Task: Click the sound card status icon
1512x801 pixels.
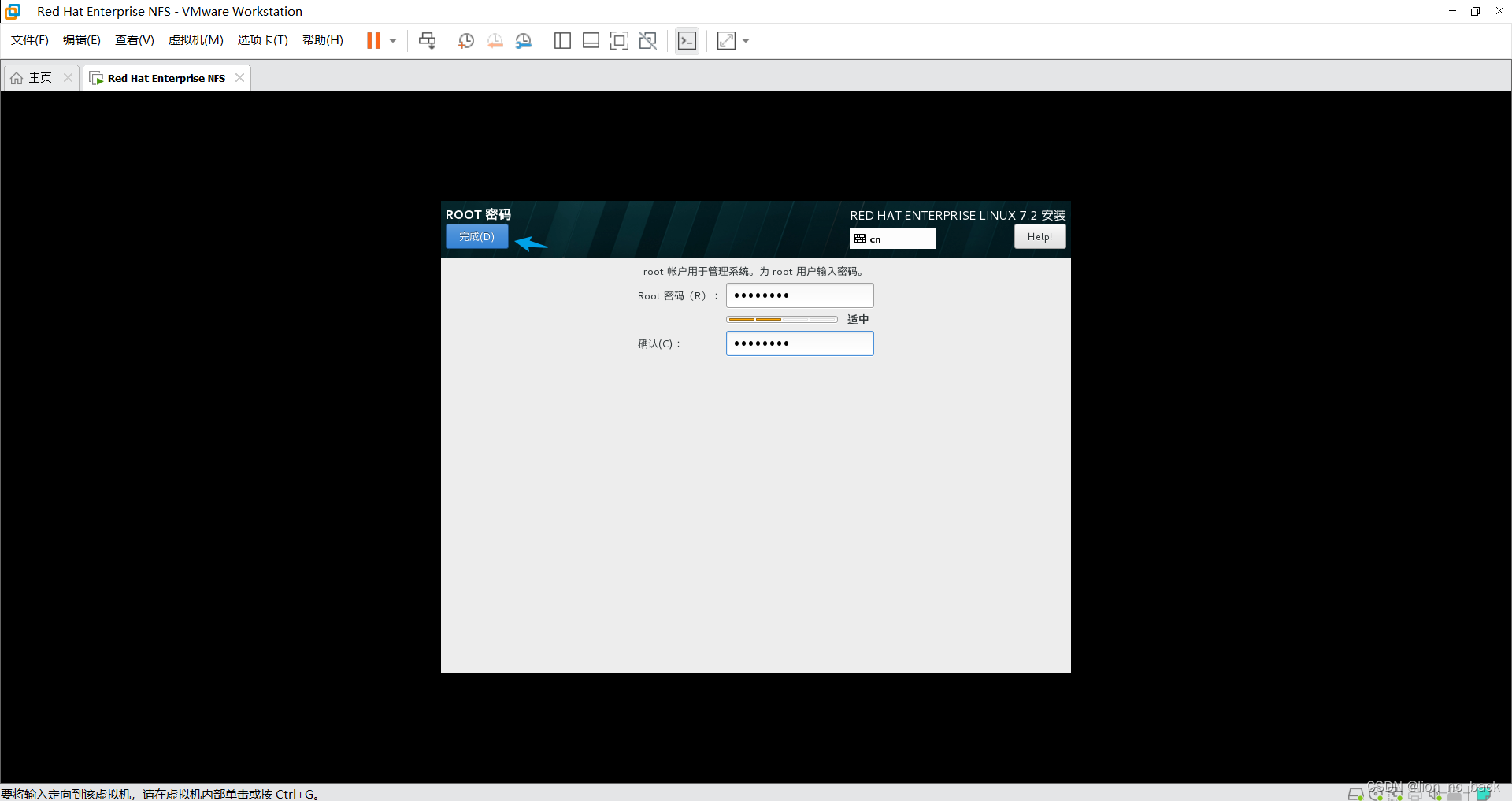Action: [1435, 794]
